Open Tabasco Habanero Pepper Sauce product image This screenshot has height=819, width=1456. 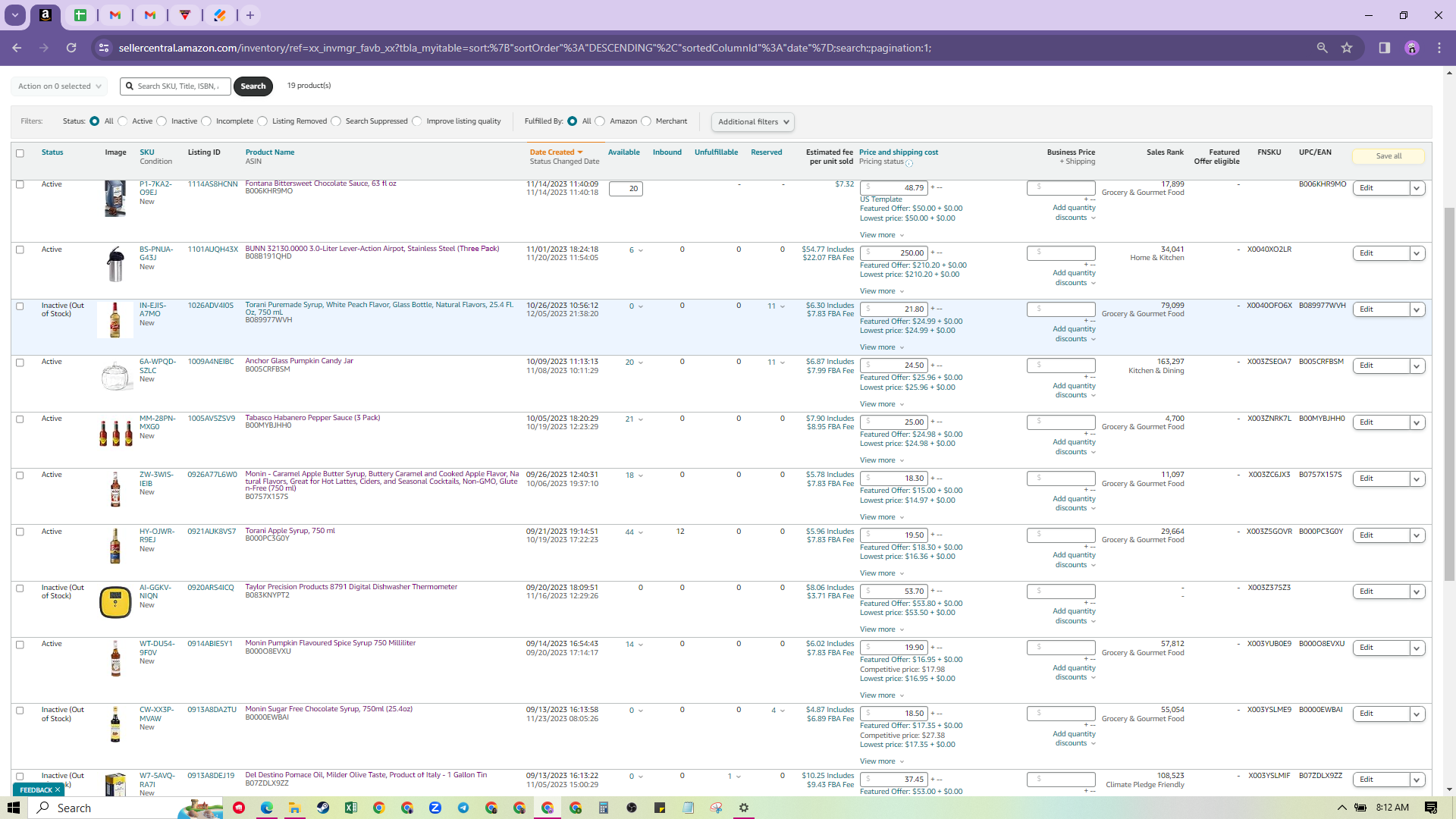pos(115,433)
